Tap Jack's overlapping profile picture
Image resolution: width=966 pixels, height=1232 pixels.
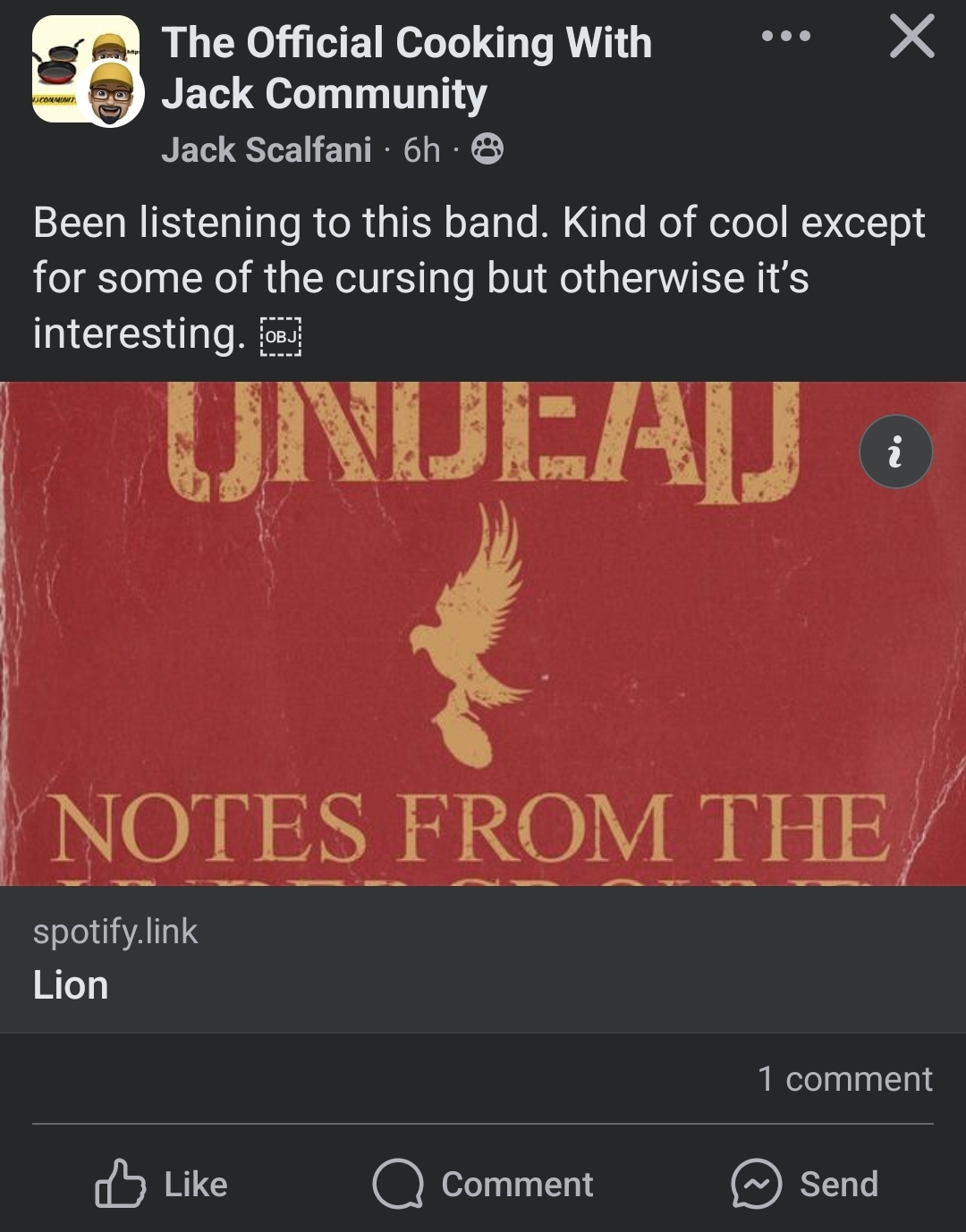(112, 94)
